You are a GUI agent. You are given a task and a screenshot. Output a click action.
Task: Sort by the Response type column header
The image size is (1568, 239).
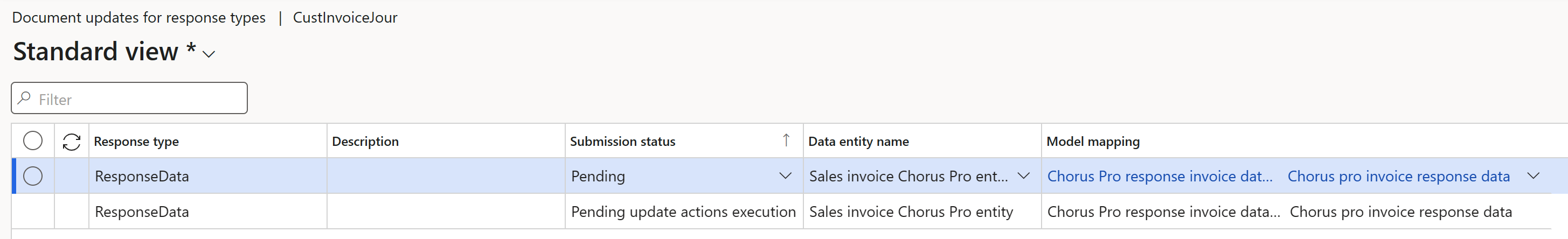tap(136, 142)
